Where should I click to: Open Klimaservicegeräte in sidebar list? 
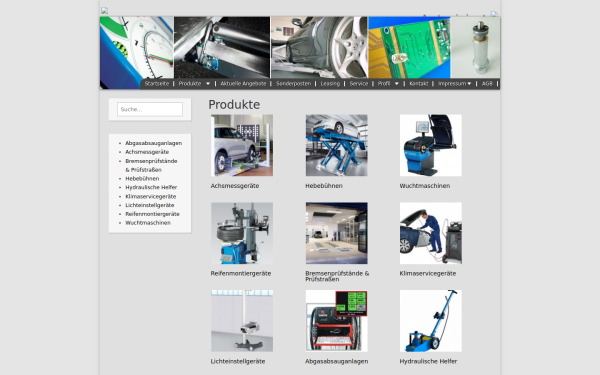pos(151,196)
